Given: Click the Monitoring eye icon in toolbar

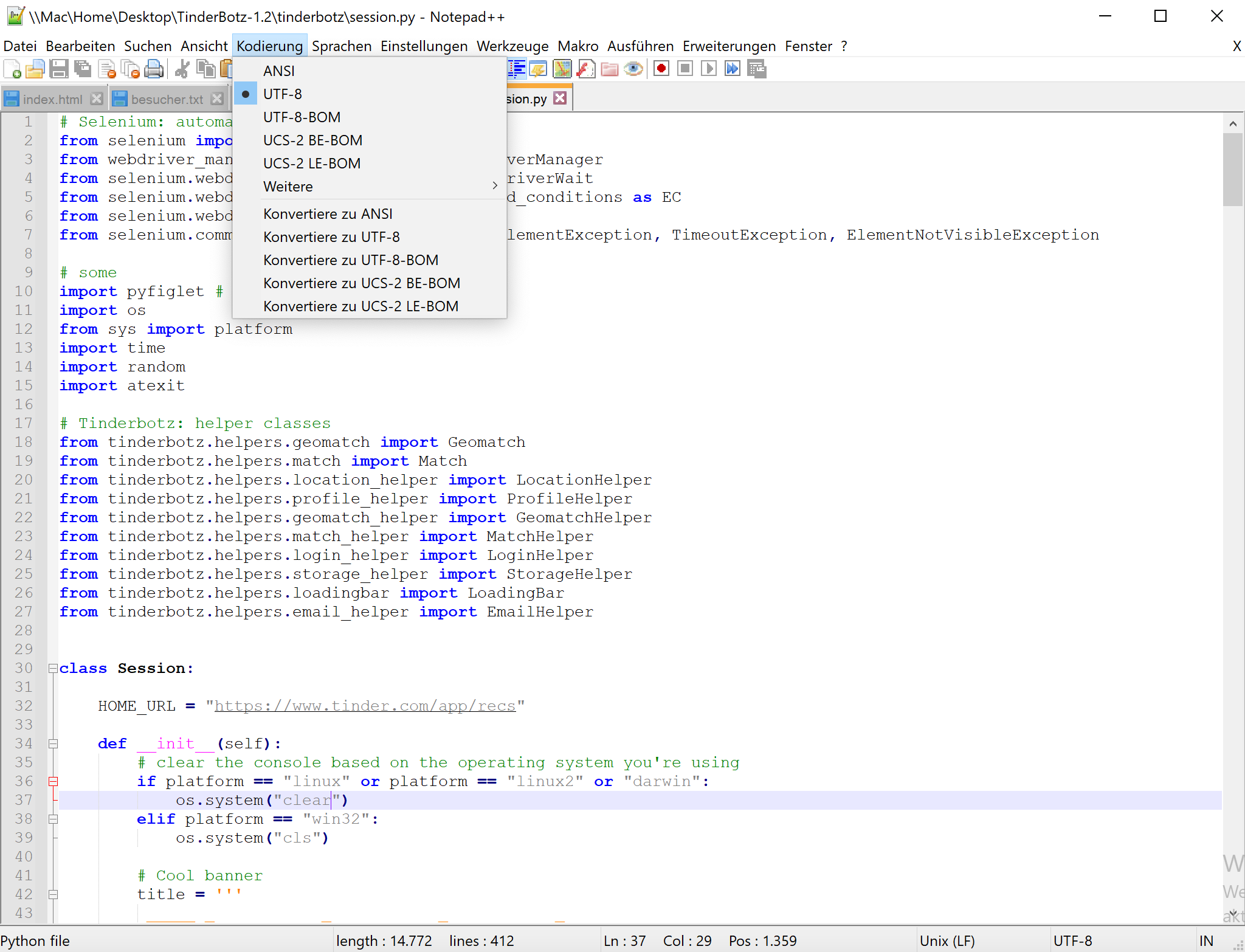Looking at the screenshot, I should tap(633, 69).
